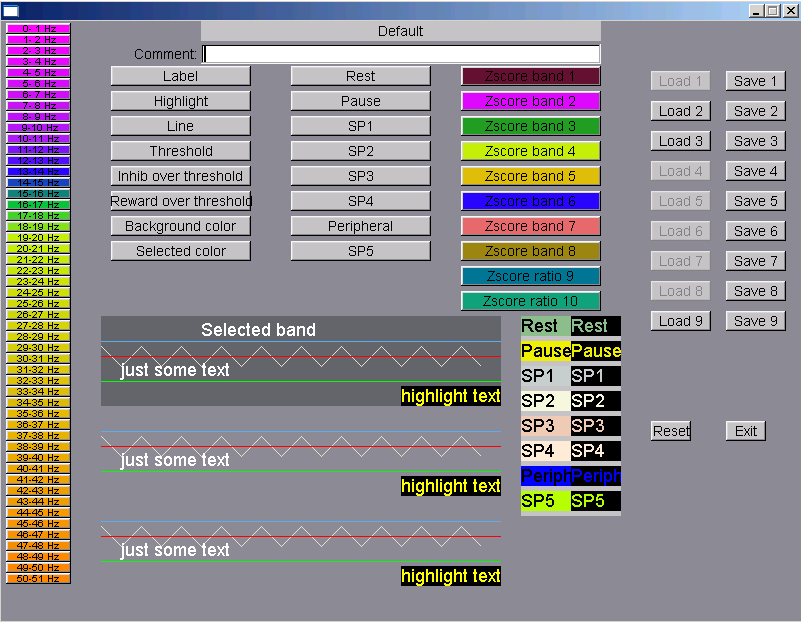Choose the teal Zscore ratio 10

[x=530, y=301]
